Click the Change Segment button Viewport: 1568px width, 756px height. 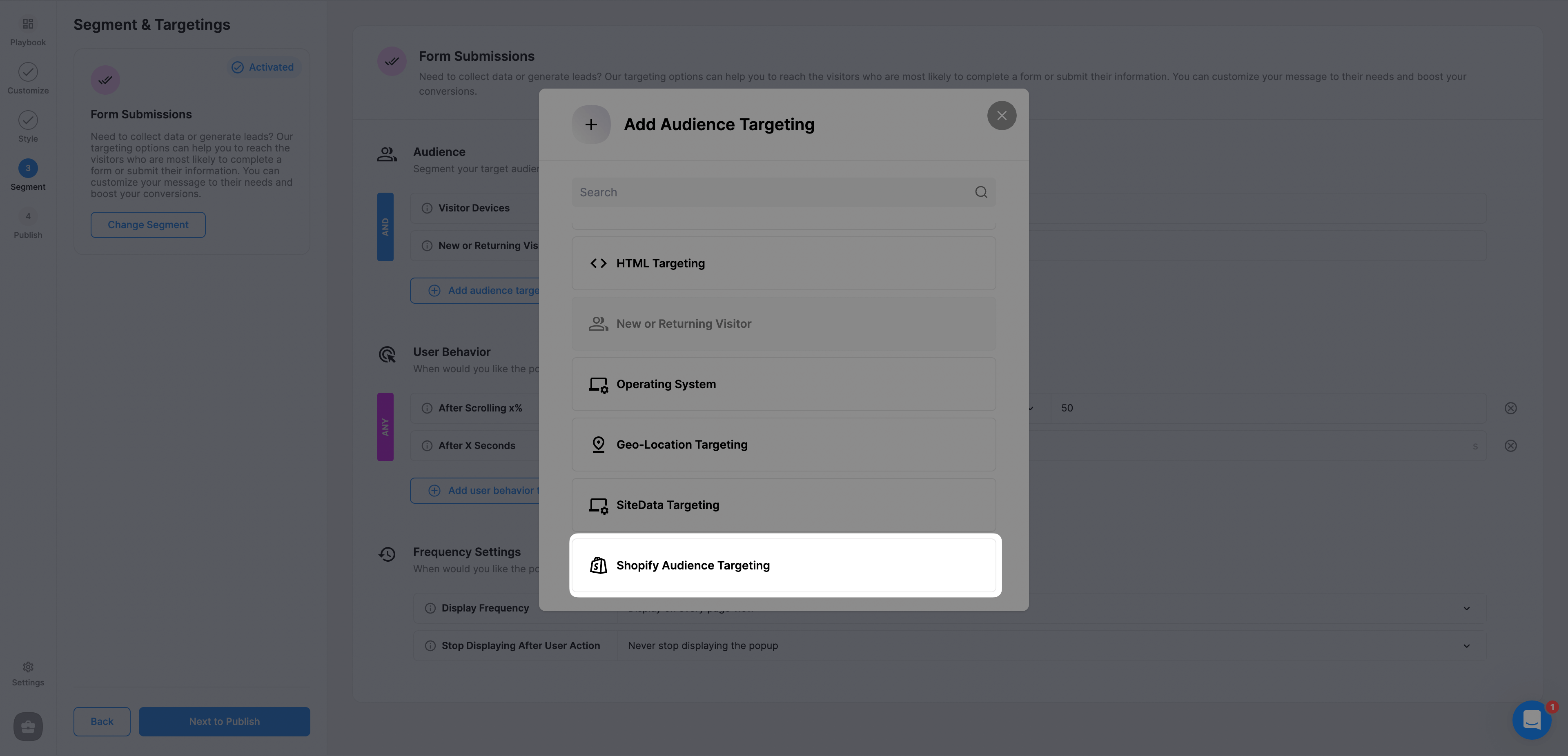[x=147, y=224]
